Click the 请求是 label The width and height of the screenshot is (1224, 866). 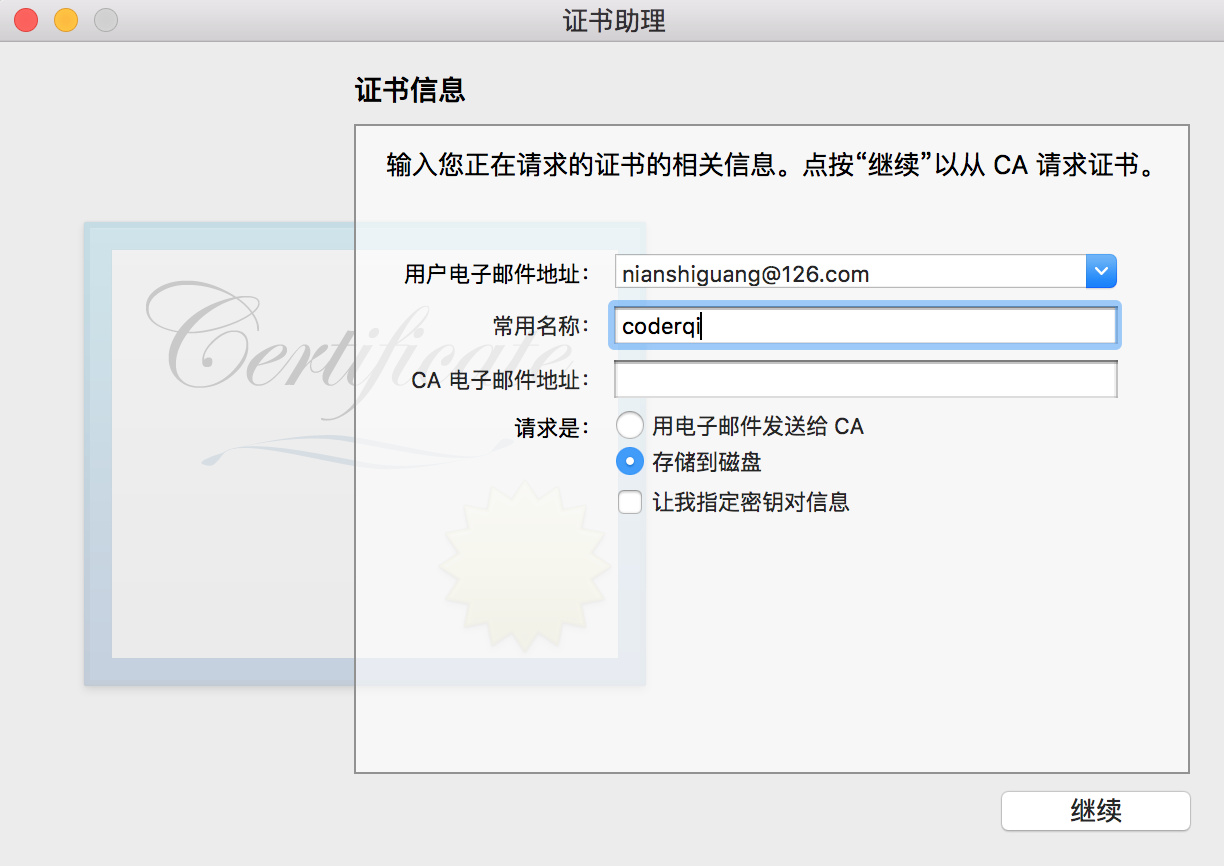point(552,428)
